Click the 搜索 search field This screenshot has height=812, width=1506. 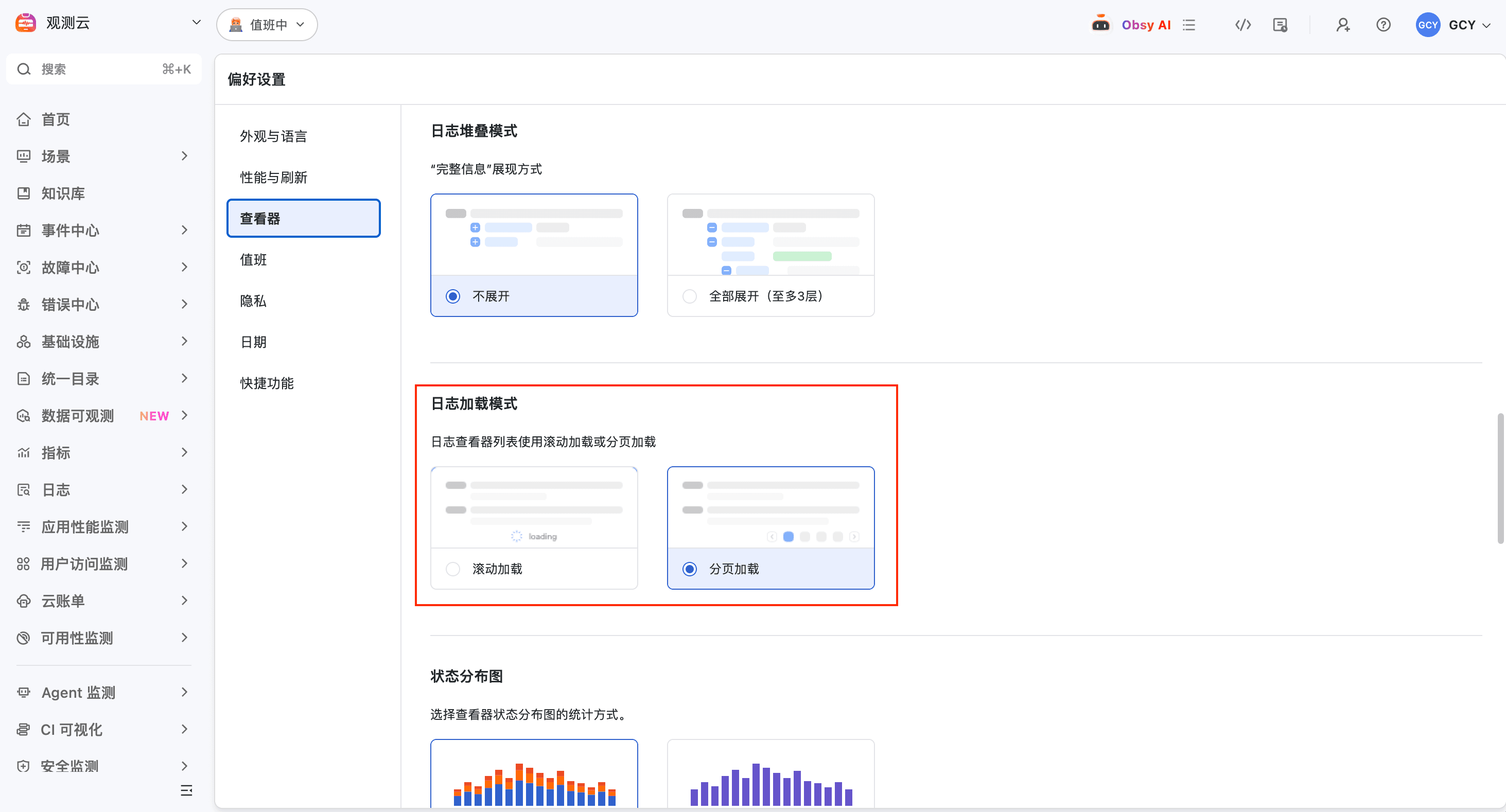tap(104, 69)
